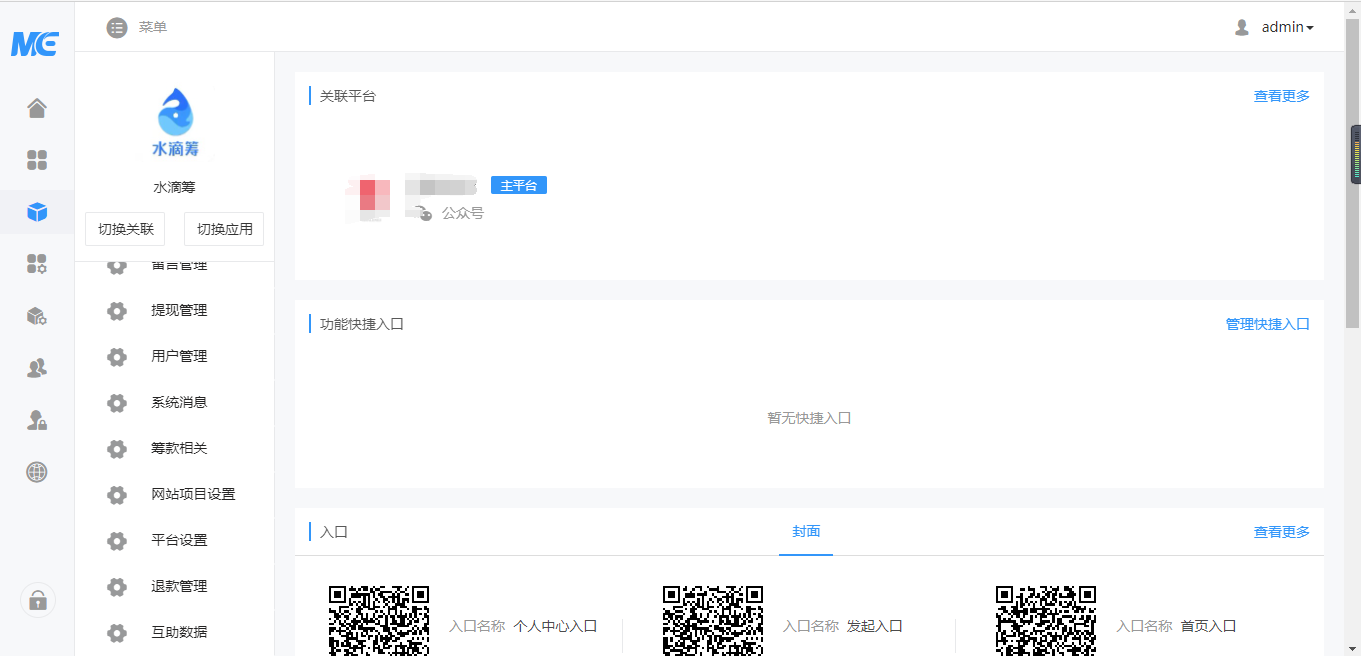Click the 水滴筹 name under the logo
This screenshot has width=1361, height=656.
click(x=174, y=187)
